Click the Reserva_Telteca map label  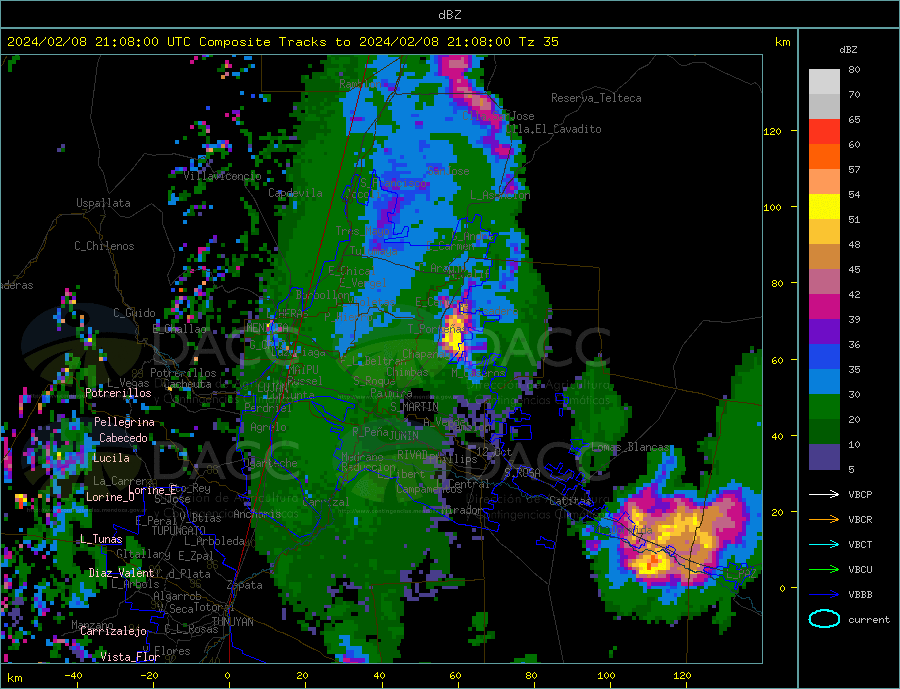(596, 98)
